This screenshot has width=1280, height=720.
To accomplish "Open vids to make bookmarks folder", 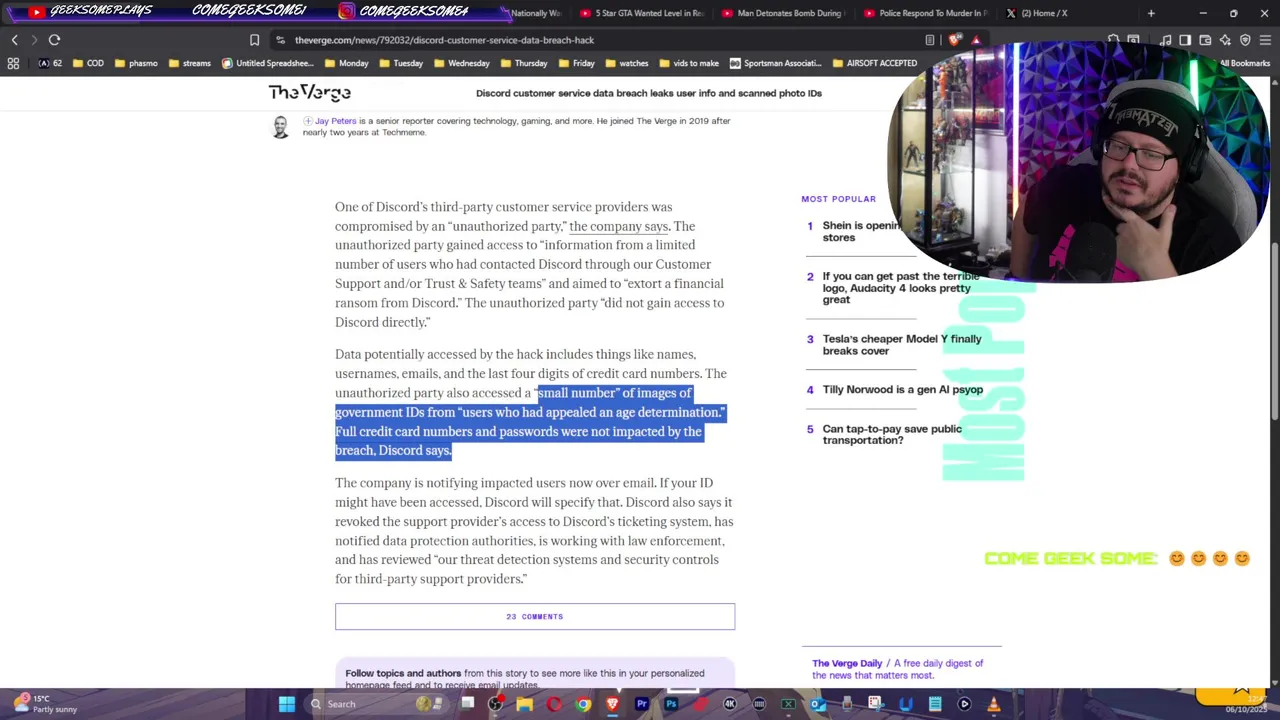I will tap(689, 63).
